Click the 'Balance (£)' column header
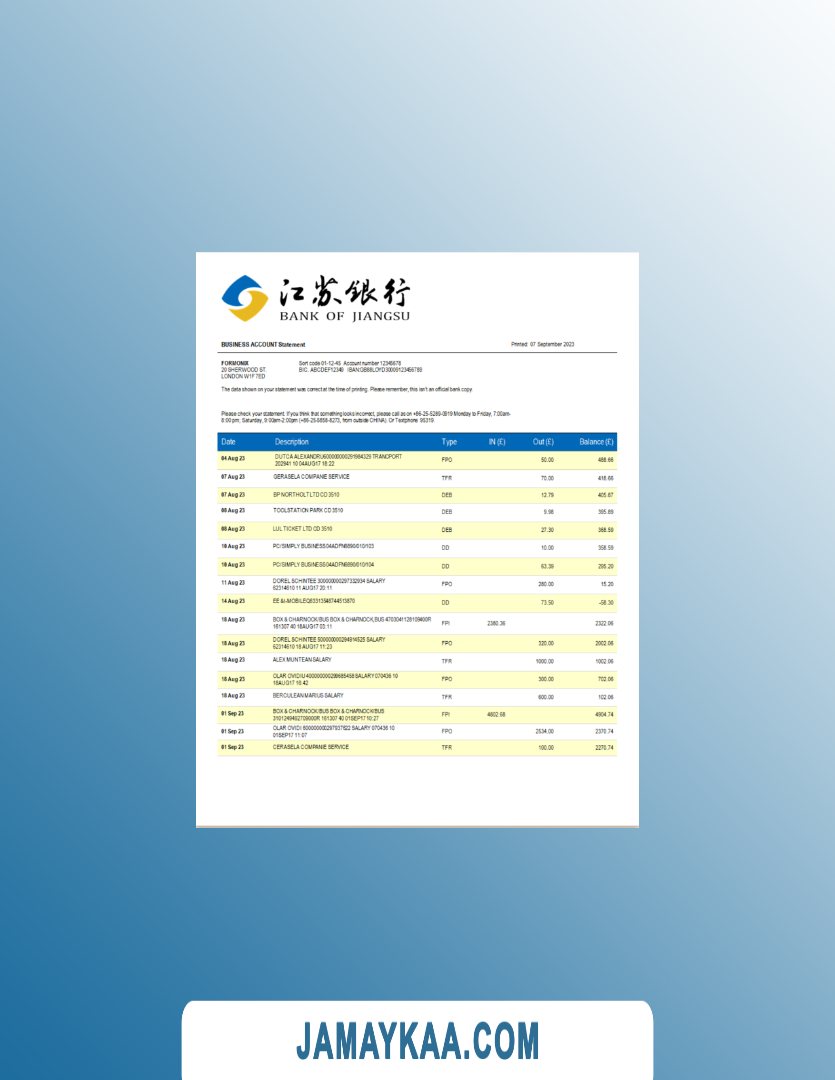The width and height of the screenshot is (835, 1080). pos(596,442)
